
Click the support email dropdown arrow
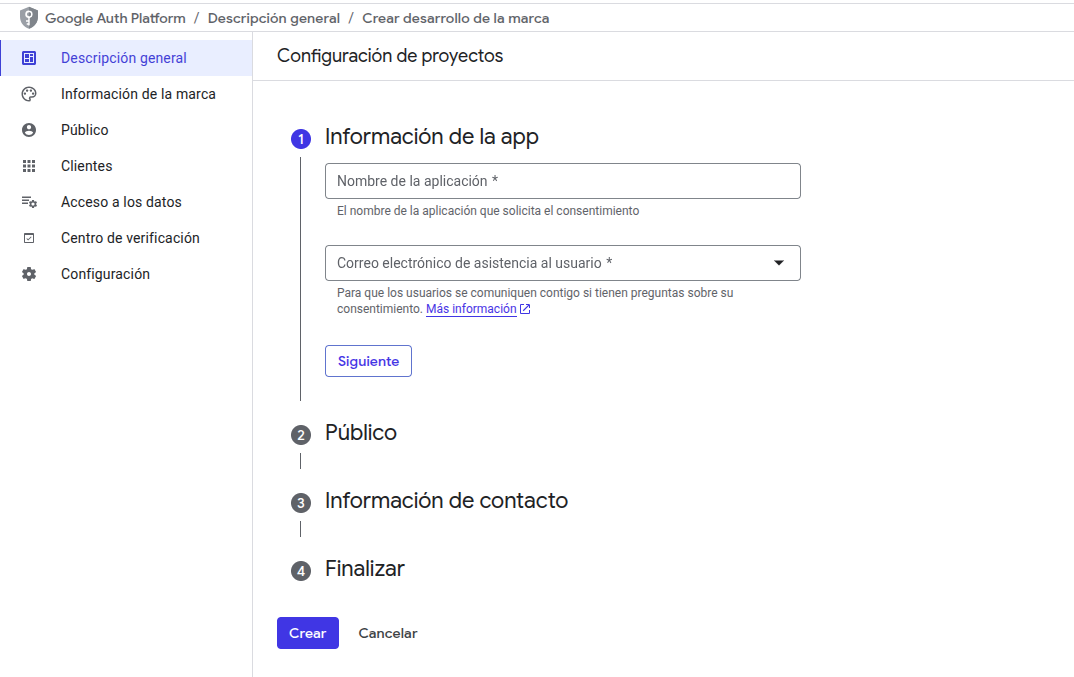tap(779, 263)
